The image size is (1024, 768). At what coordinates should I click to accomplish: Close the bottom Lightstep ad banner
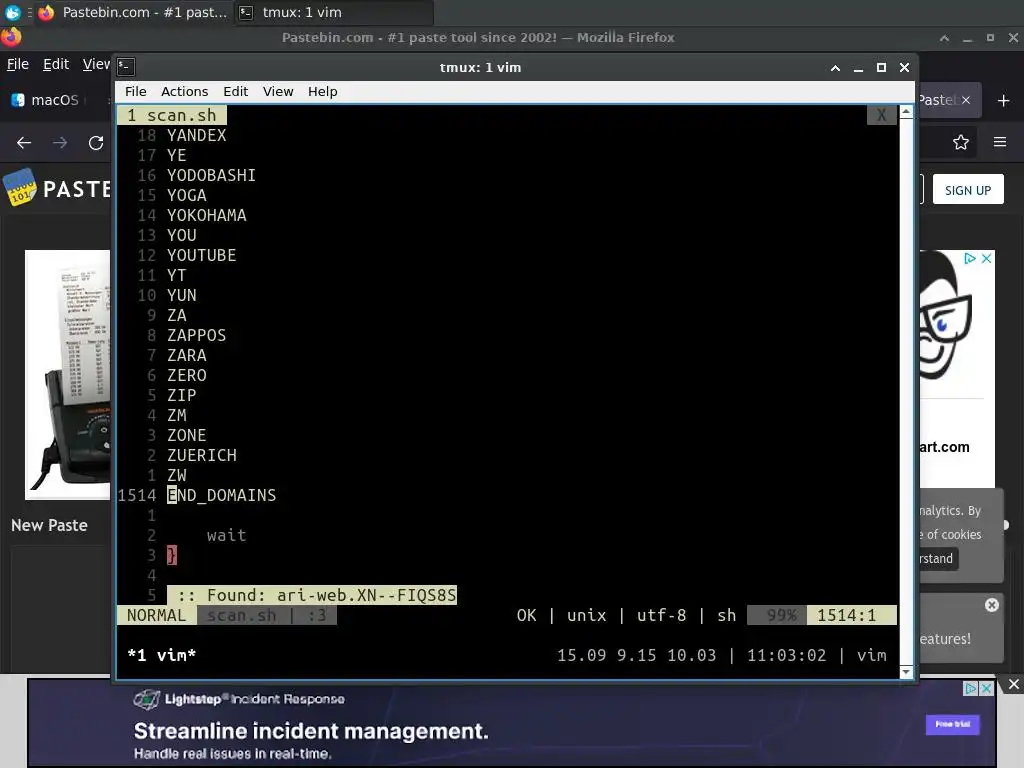(x=1014, y=684)
